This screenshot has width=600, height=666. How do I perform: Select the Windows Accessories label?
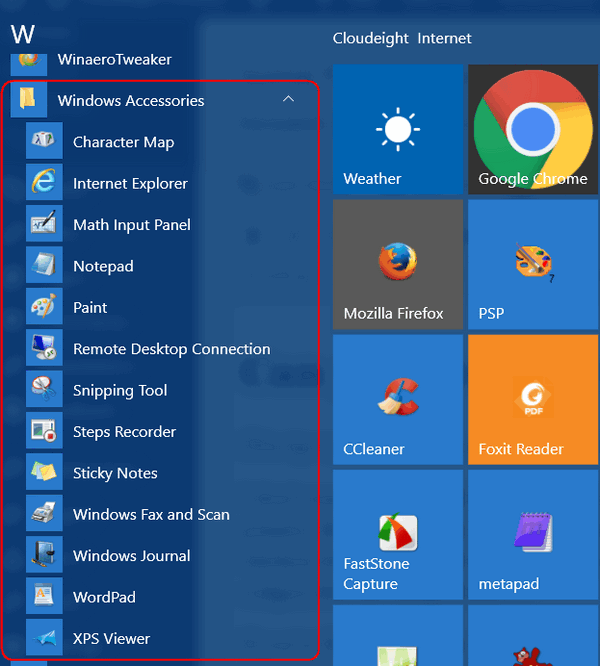click(131, 101)
